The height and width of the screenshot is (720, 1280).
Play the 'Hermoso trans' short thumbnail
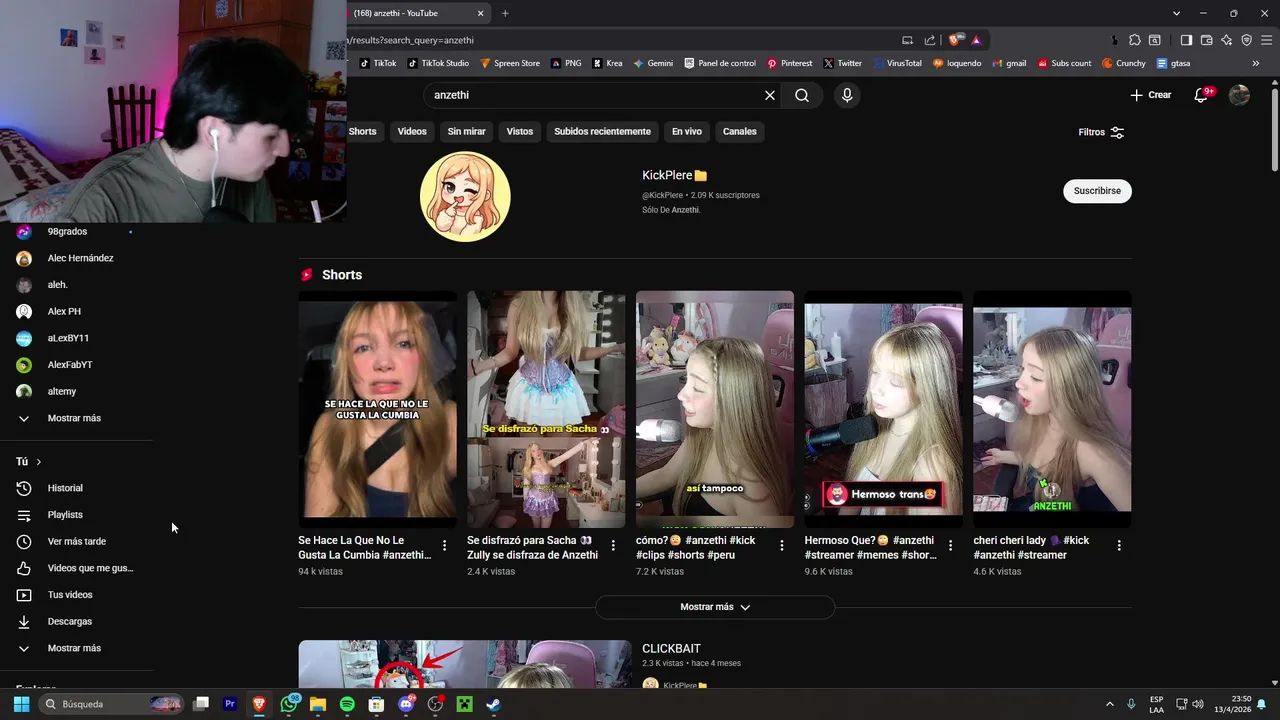883,409
